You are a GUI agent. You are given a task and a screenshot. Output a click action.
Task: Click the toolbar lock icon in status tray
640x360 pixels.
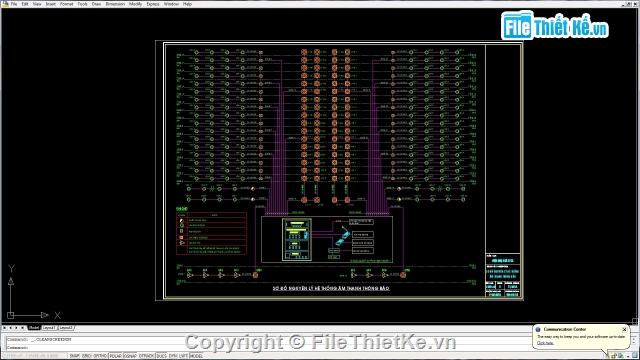pyautogui.click(x=614, y=356)
